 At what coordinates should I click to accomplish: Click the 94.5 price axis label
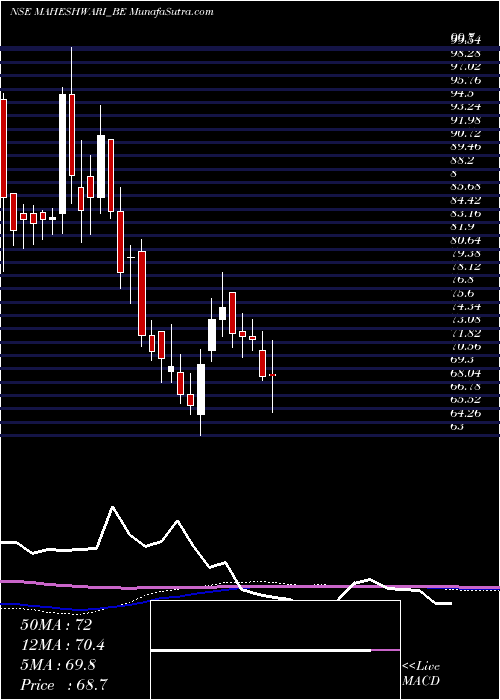pos(462,94)
